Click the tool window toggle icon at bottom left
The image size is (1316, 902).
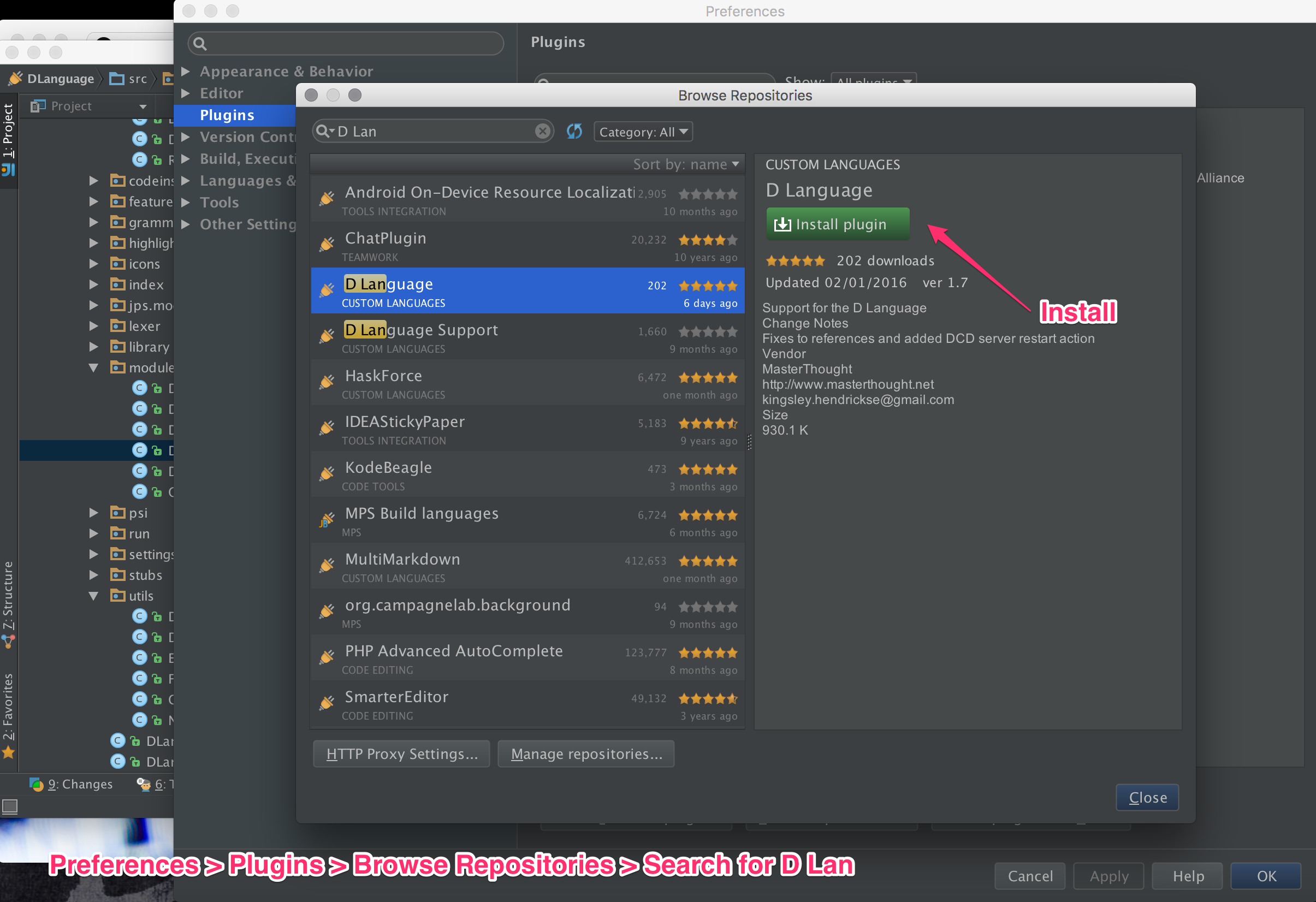[x=10, y=806]
